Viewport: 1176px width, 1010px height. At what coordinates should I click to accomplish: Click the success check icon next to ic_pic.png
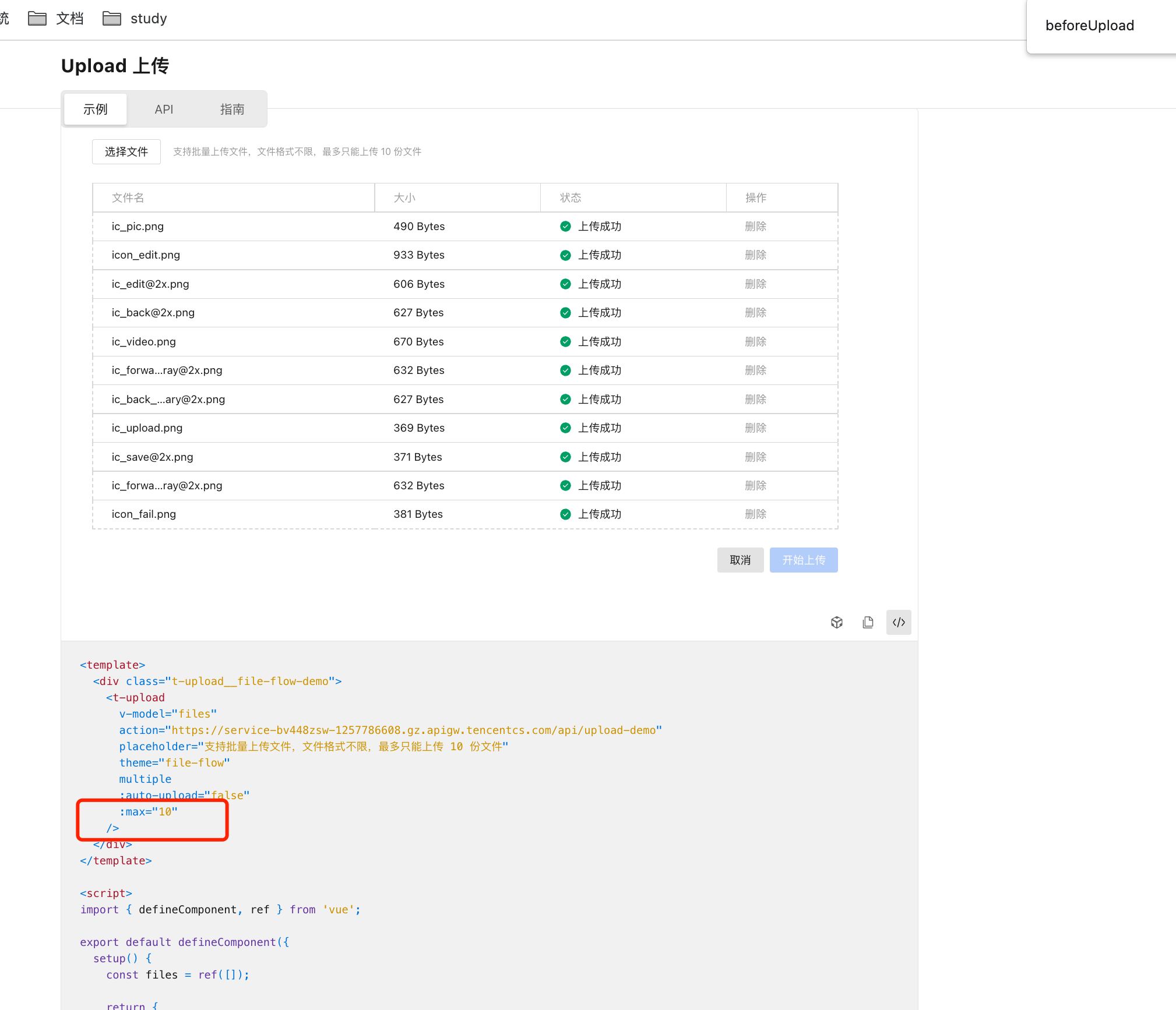[565, 226]
